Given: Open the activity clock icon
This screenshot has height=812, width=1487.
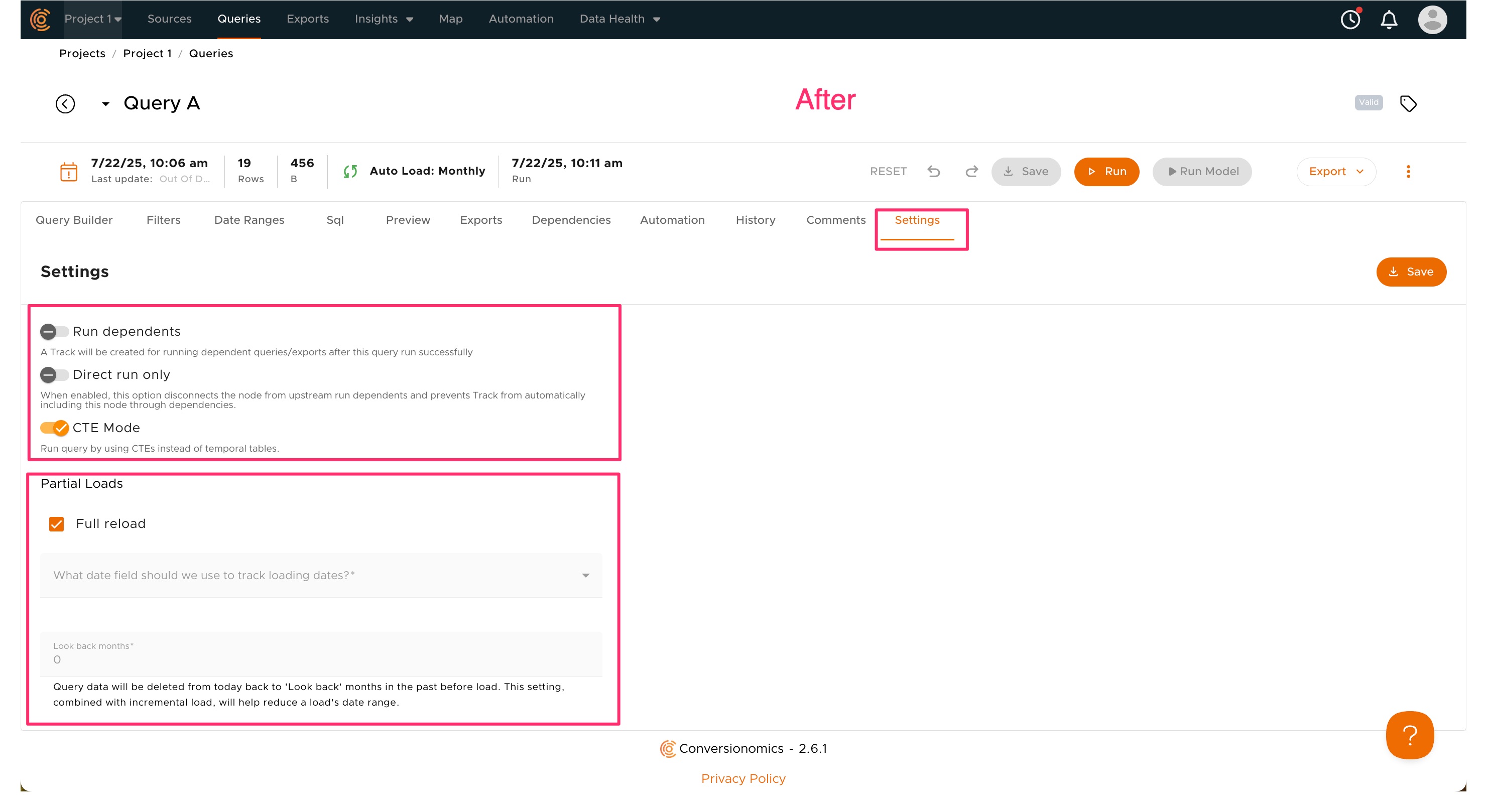Looking at the screenshot, I should point(1350,19).
